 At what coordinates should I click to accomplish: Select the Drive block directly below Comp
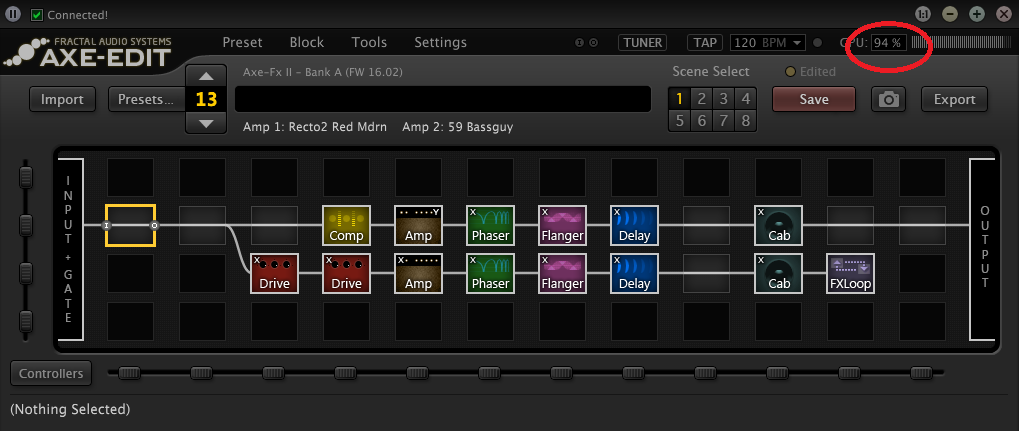coord(346,274)
